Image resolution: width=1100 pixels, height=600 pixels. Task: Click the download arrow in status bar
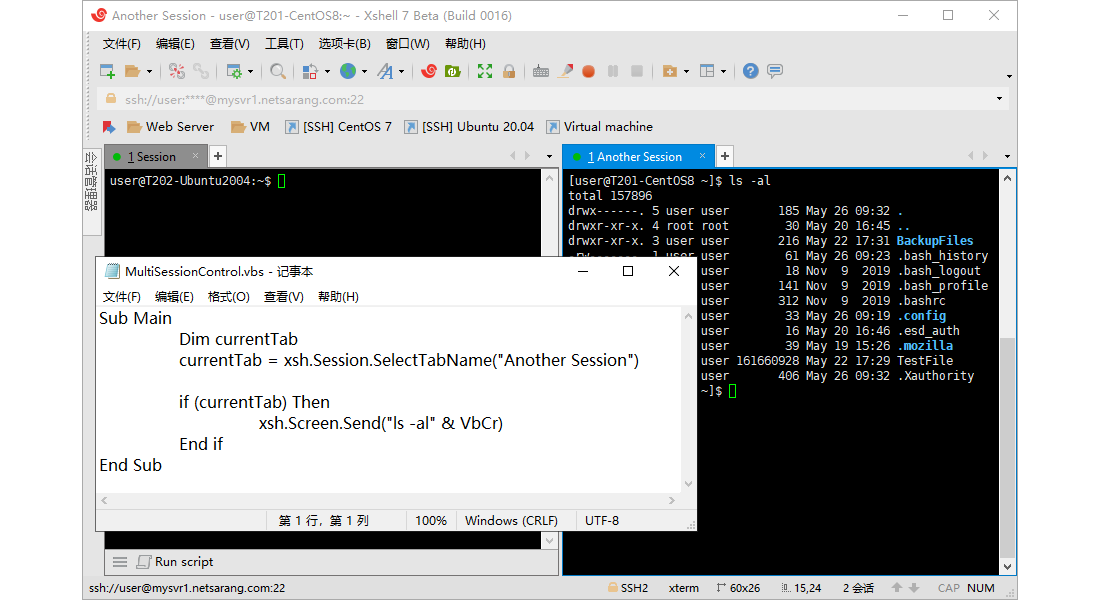coord(913,587)
